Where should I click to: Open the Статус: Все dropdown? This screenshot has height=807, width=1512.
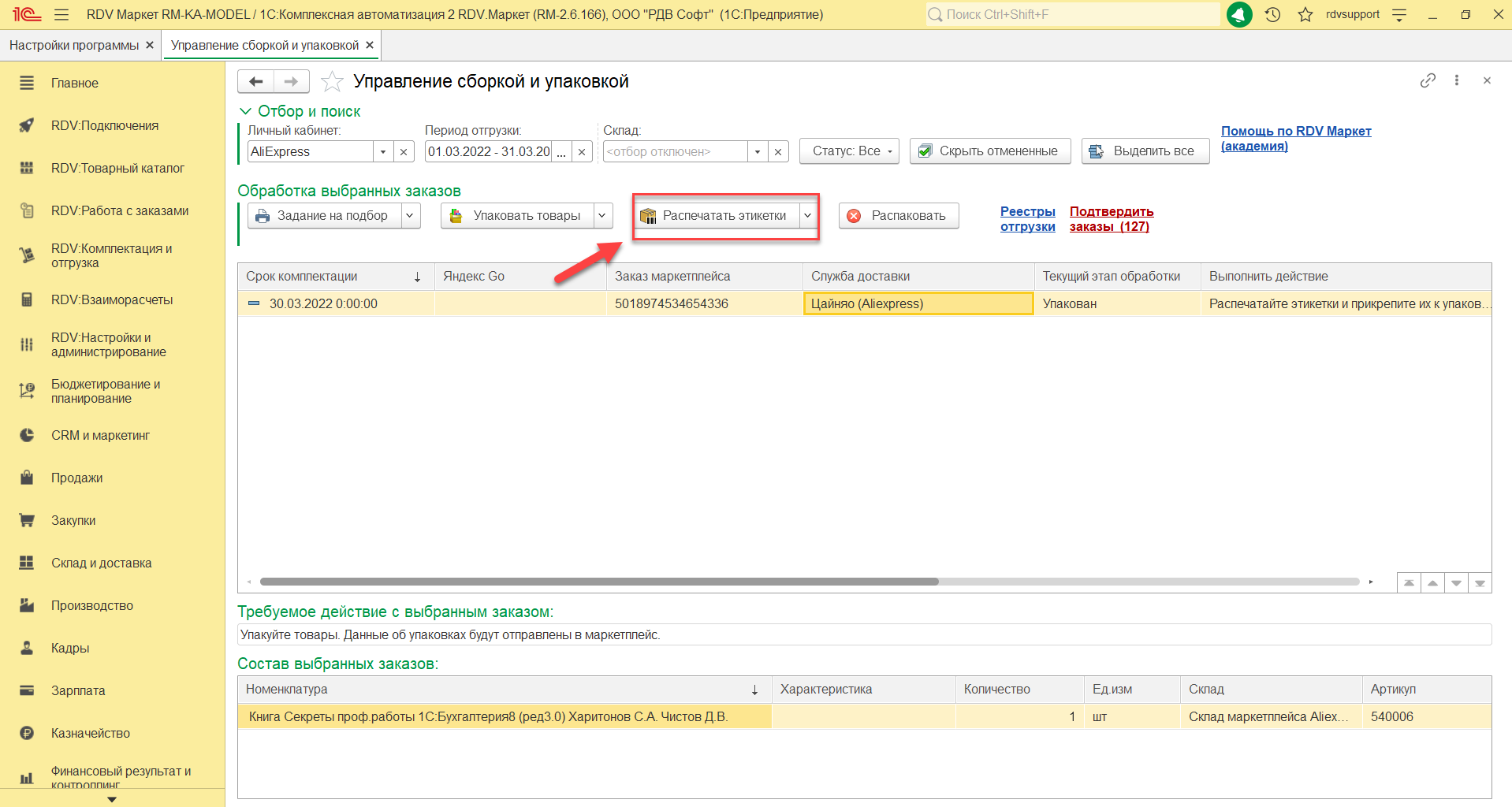point(849,151)
